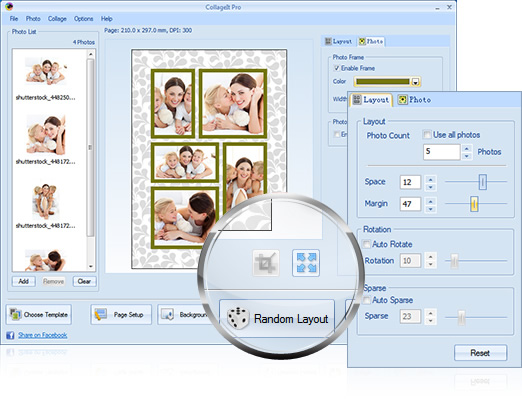The image size is (522, 399).
Task: Click the Facebook logo icon
Action: point(10,335)
